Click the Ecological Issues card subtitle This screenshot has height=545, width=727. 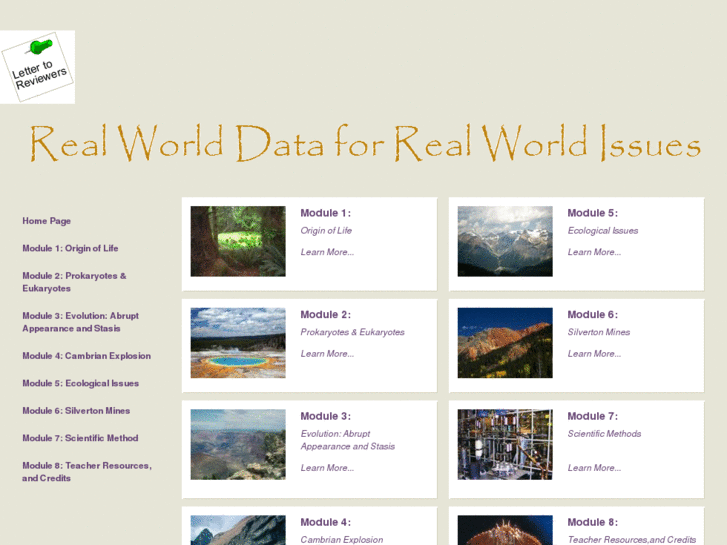(x=603, y=231)
